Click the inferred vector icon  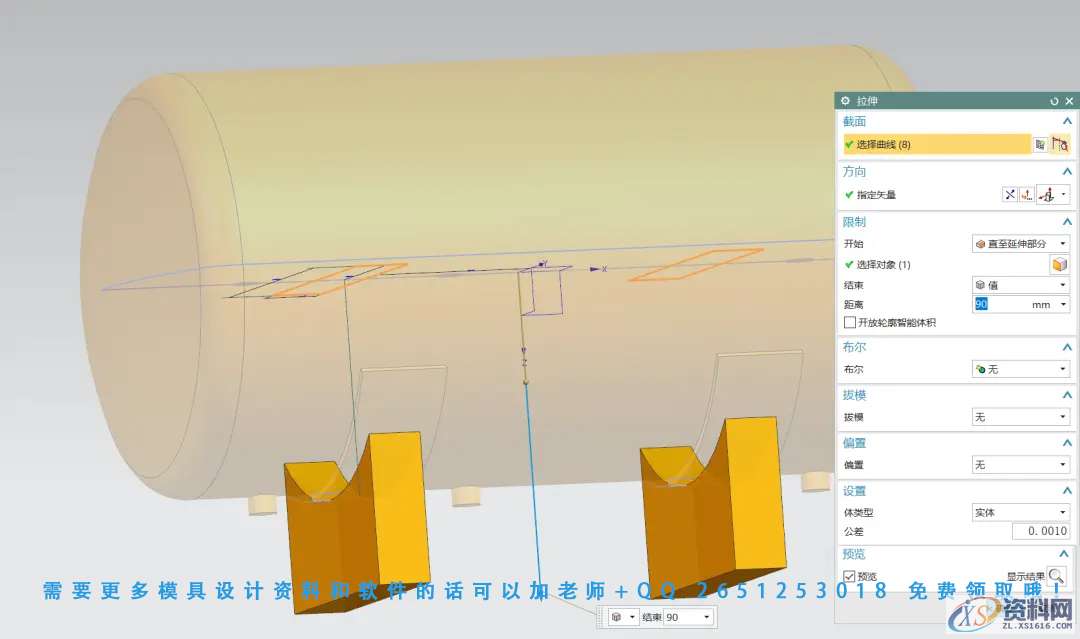click(1047, 195)
